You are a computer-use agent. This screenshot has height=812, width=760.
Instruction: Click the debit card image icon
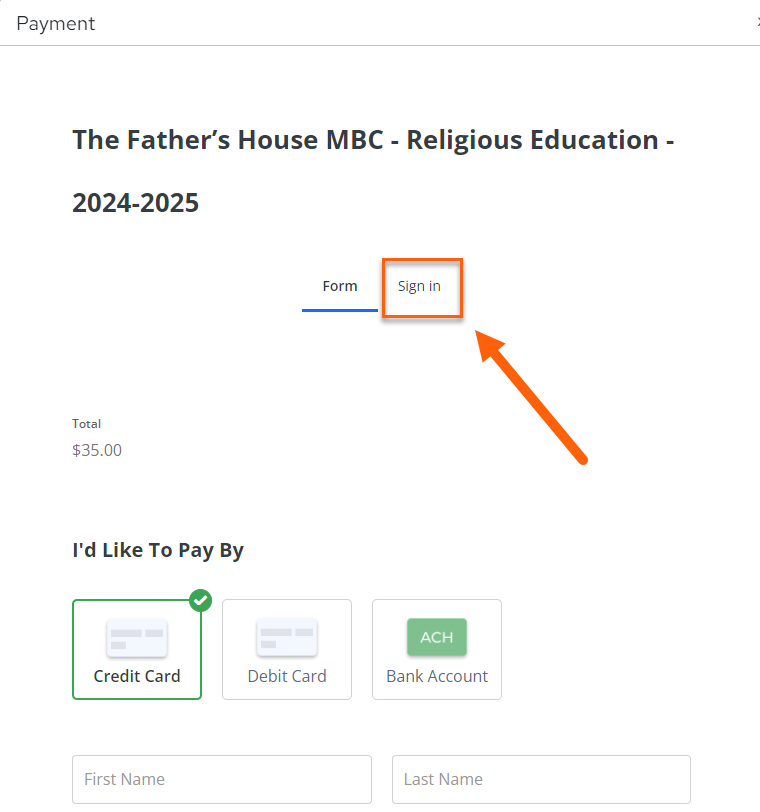pos(287,637)
